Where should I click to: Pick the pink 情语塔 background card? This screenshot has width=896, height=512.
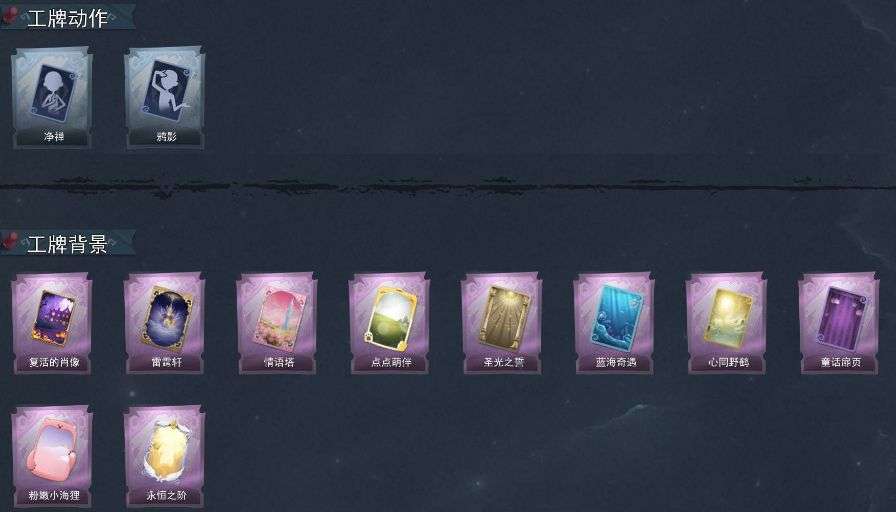tap(277, 323)
